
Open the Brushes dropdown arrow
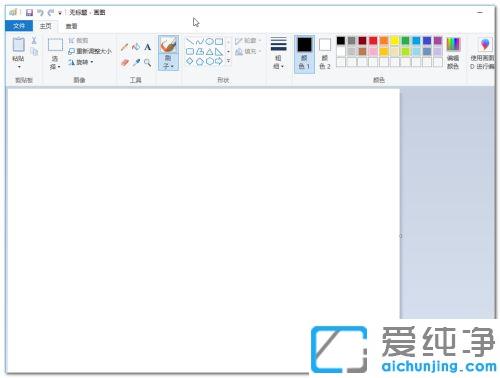point(172,67)
